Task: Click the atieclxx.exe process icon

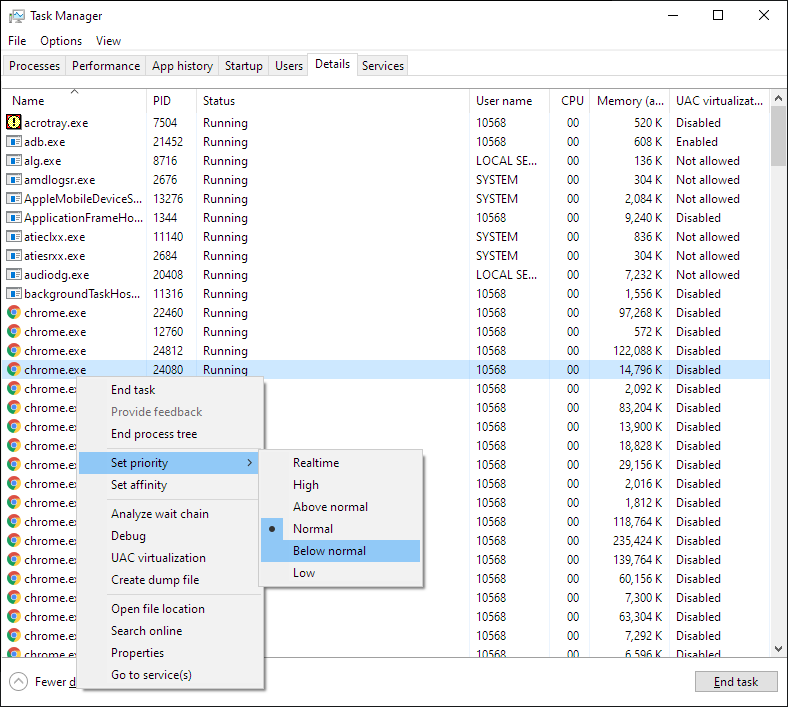Action: point(14,237)
